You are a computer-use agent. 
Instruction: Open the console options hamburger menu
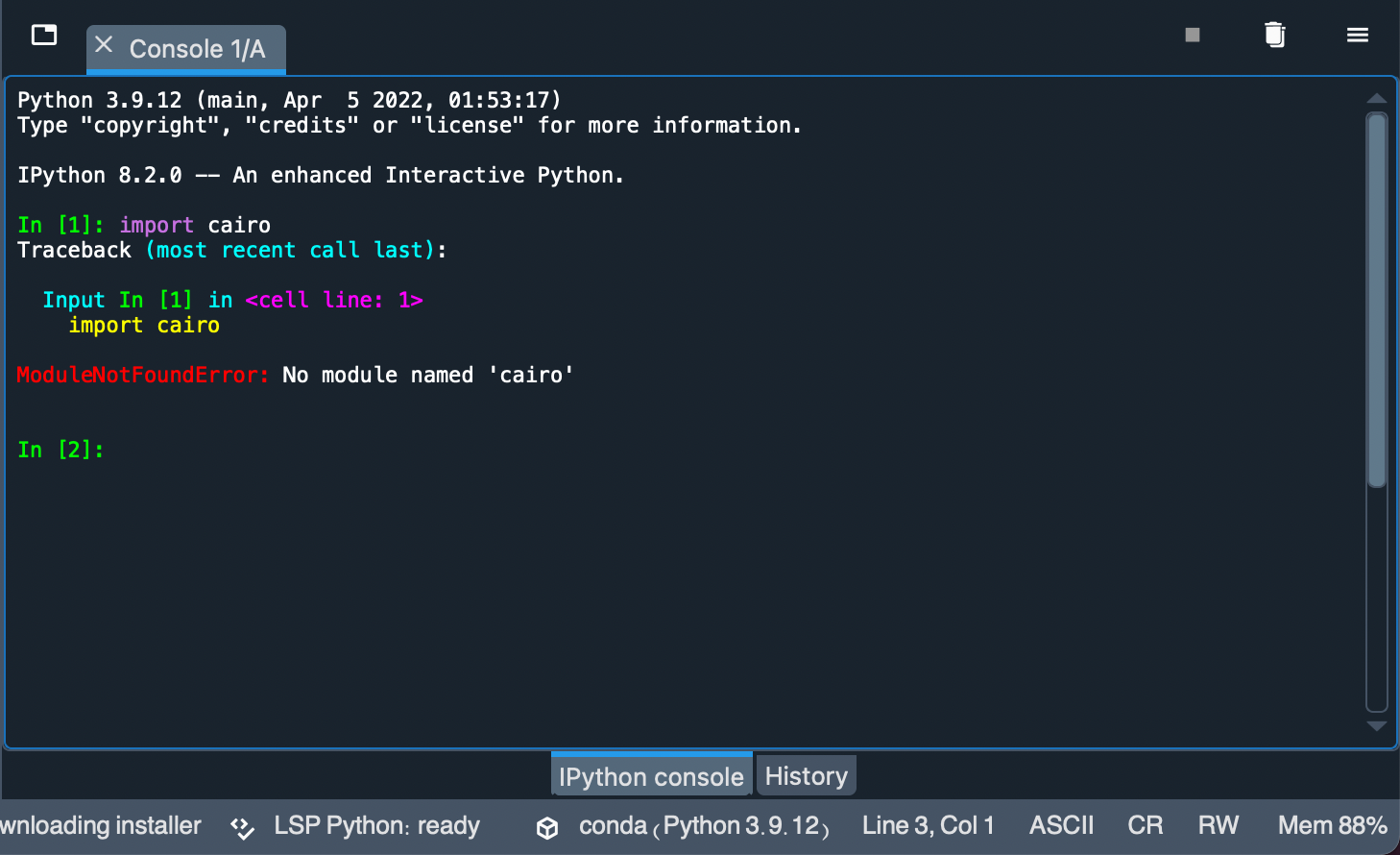1357,36
